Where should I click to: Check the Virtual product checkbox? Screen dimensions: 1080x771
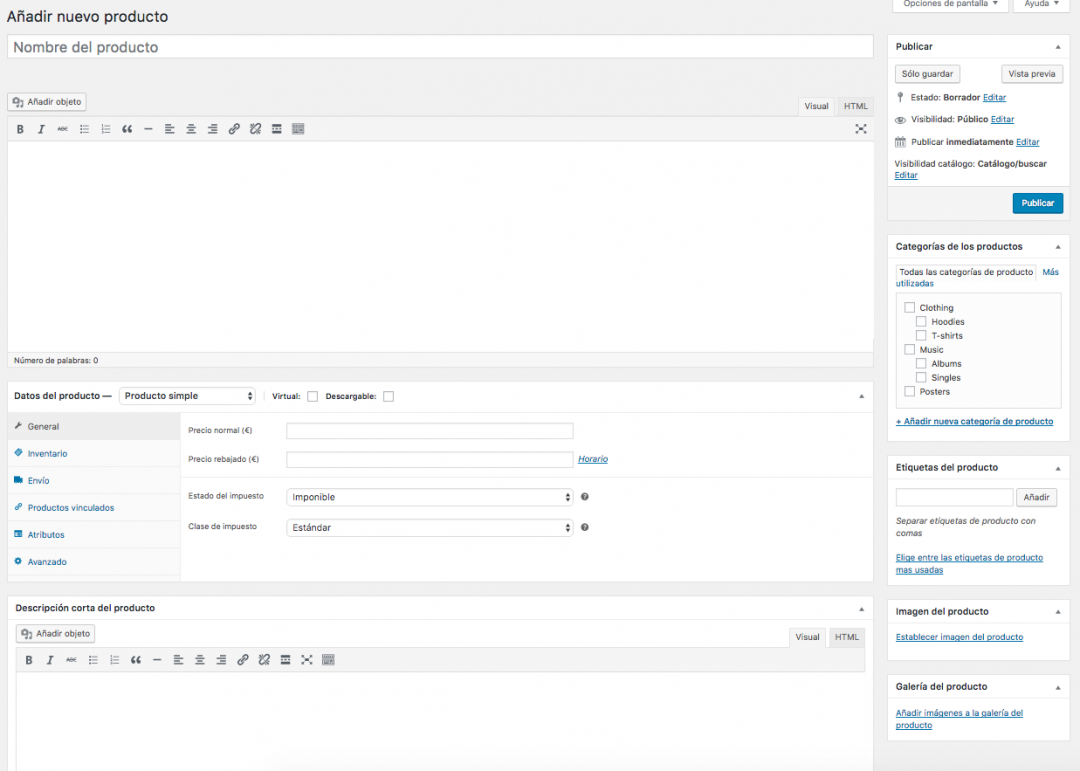(x=313, y=396)
